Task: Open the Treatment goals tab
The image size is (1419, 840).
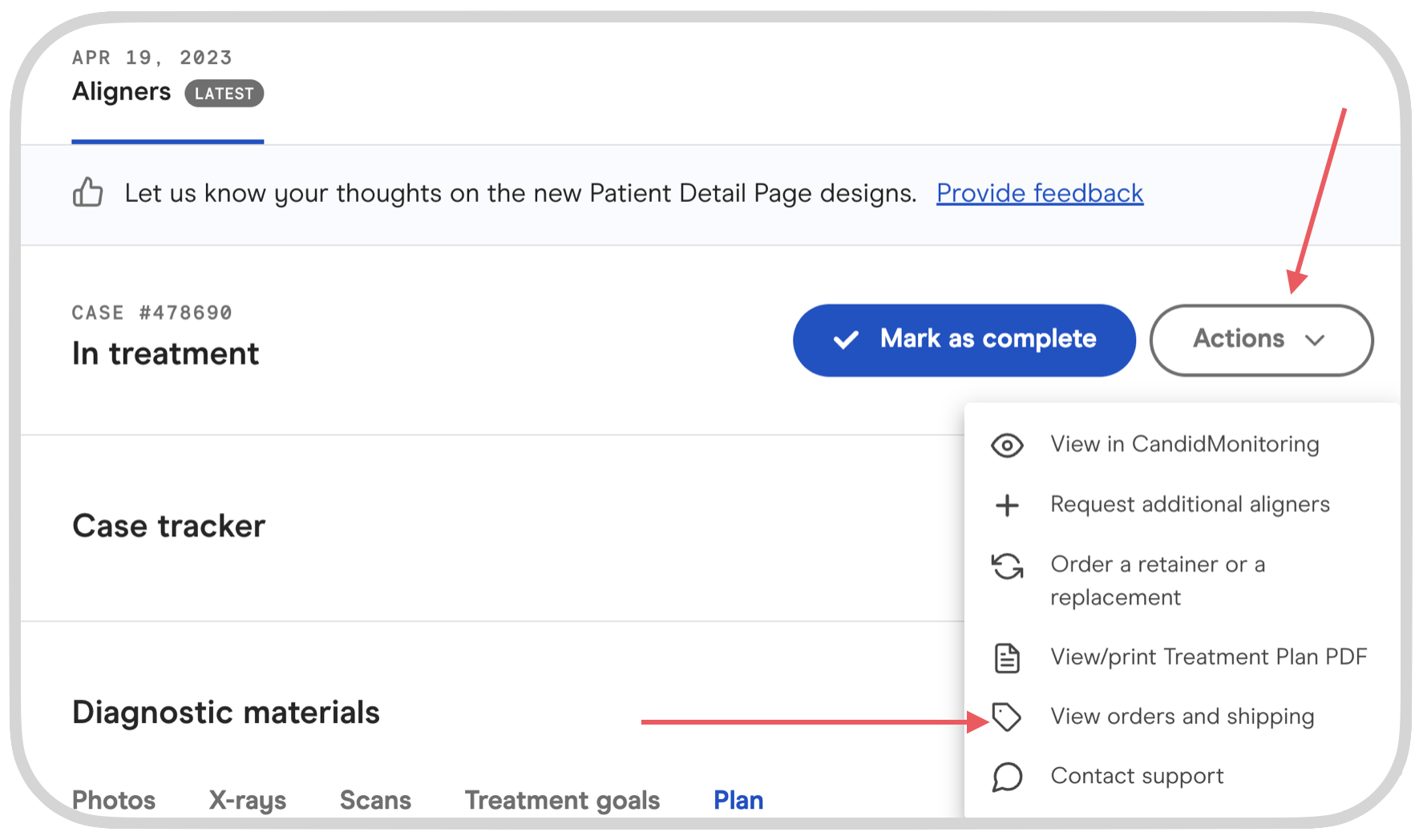Action: tap(562, 800)
